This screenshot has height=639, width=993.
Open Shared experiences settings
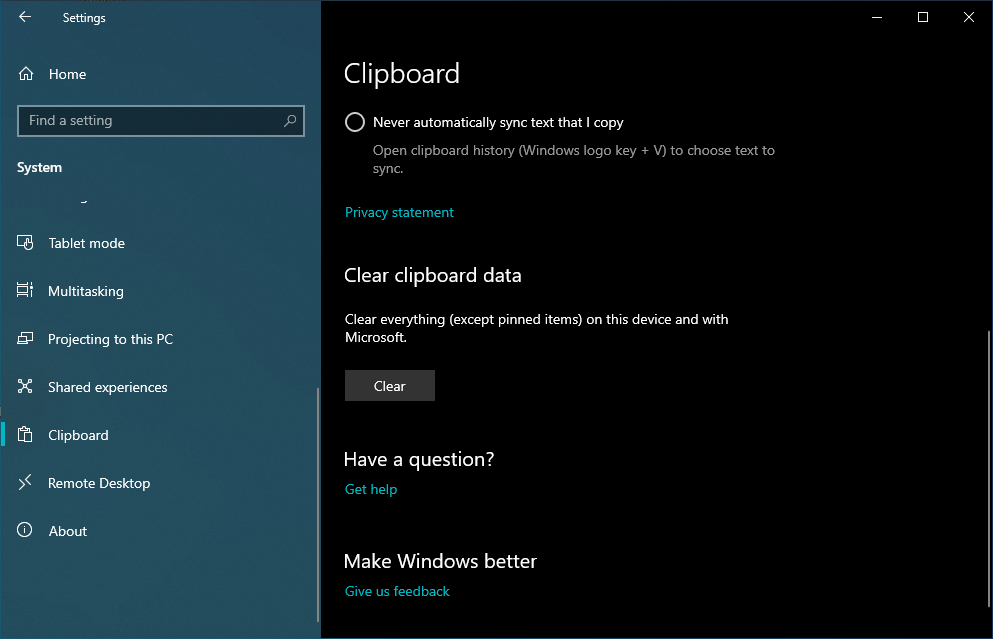[107, 387]
